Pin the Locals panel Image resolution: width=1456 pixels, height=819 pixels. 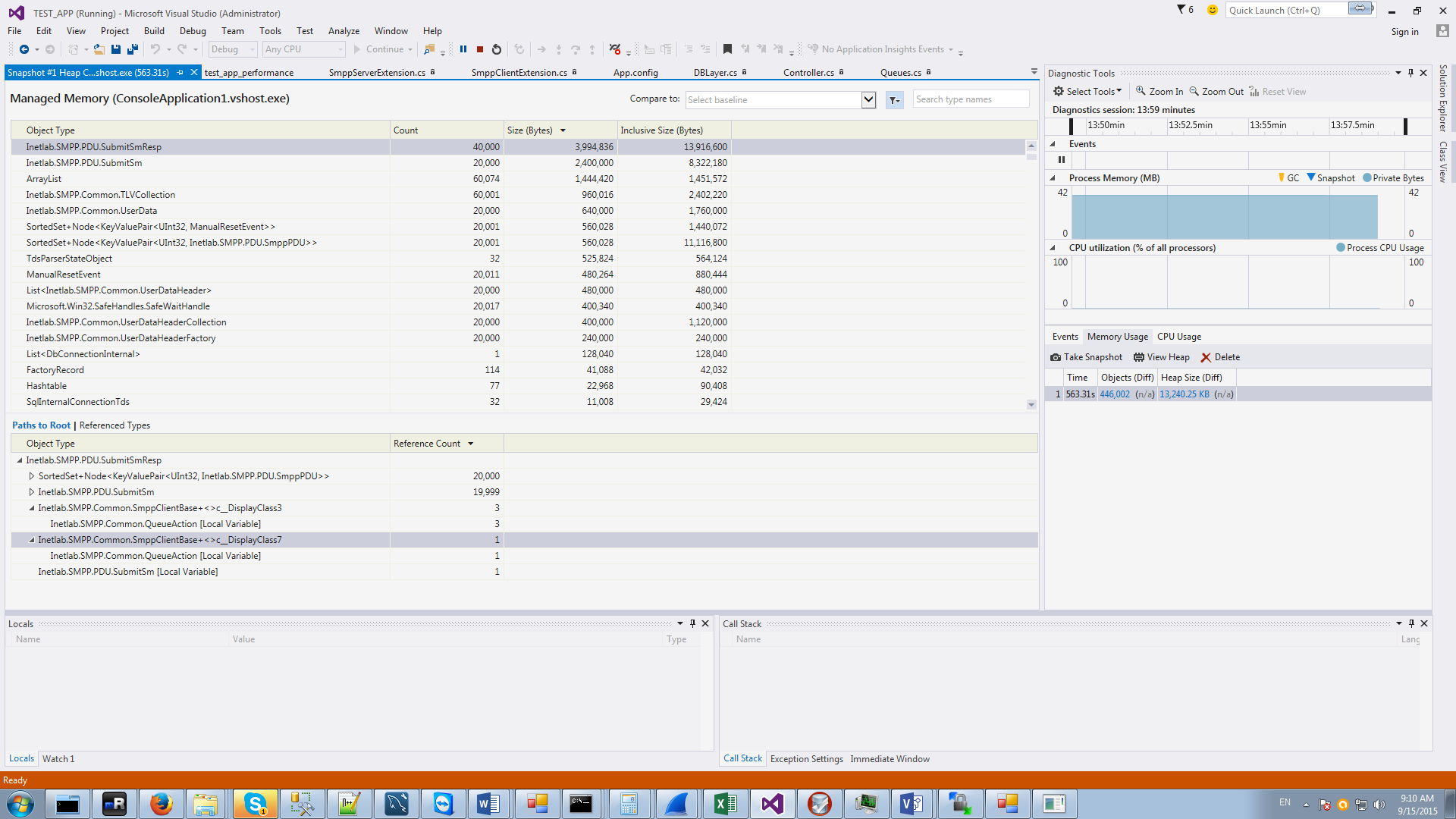(692, 623)
